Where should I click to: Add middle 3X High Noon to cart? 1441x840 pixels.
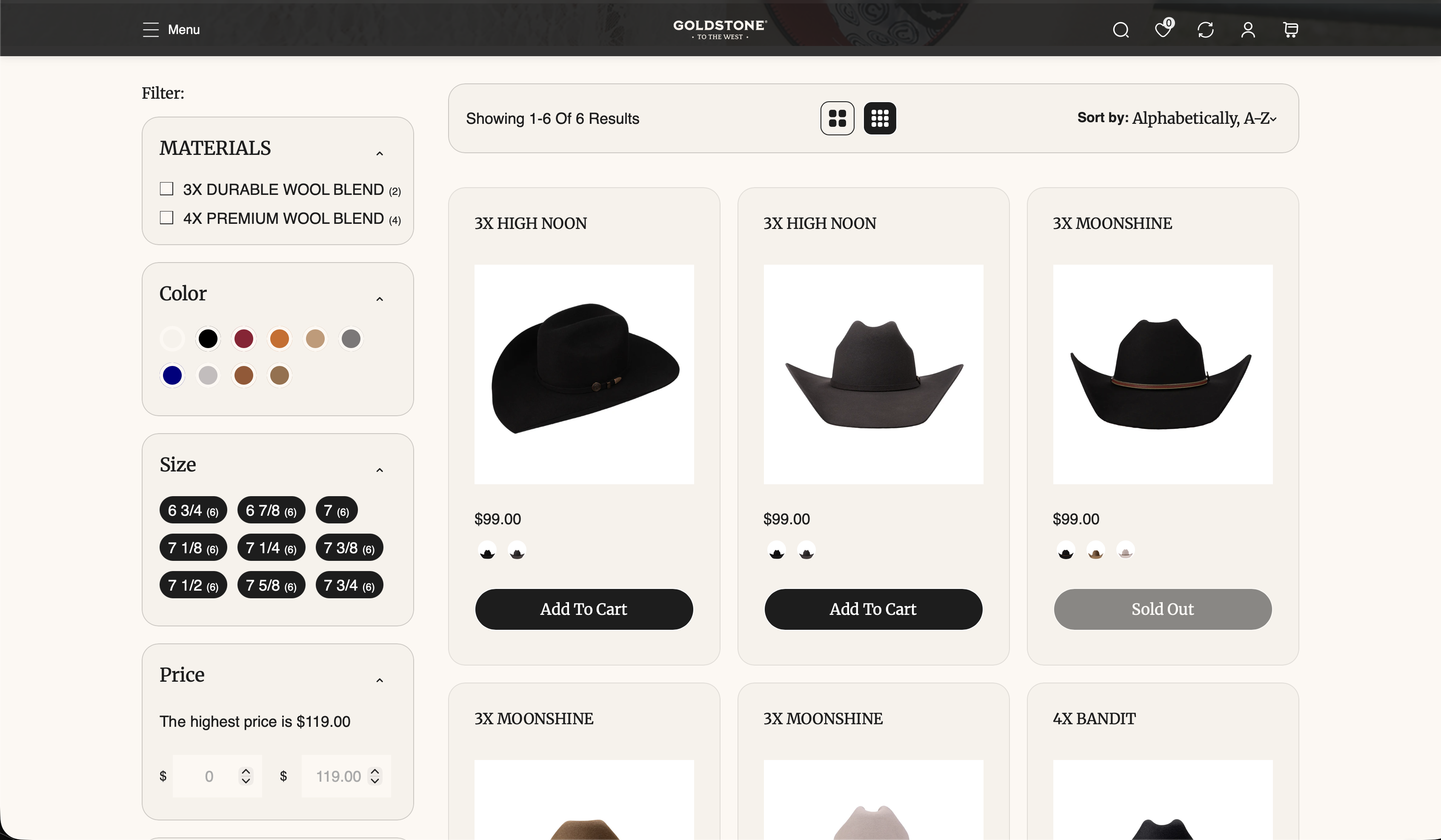(x=873, y=609)
